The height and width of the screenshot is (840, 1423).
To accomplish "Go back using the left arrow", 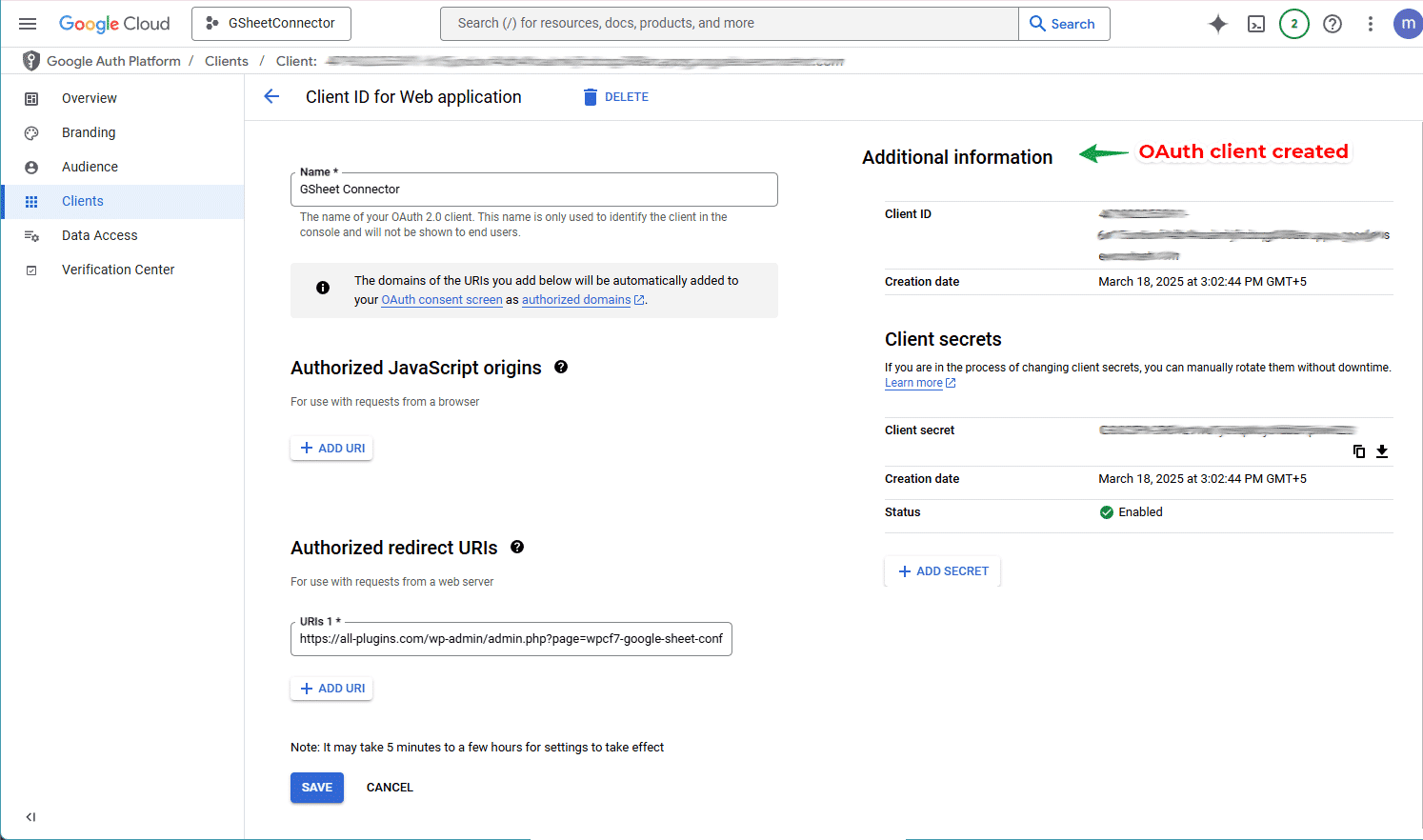I will (271, 96).
